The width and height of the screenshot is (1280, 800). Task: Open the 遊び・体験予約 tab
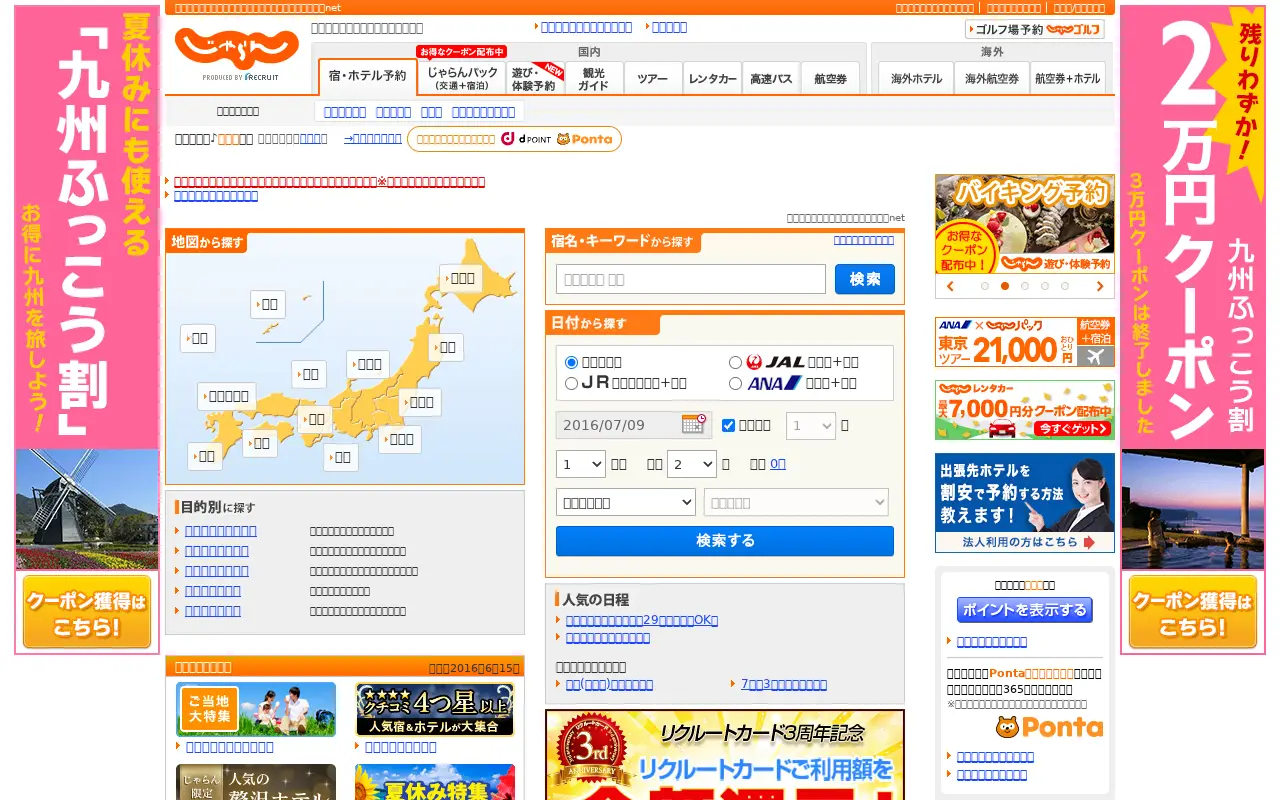pos(535,78)
